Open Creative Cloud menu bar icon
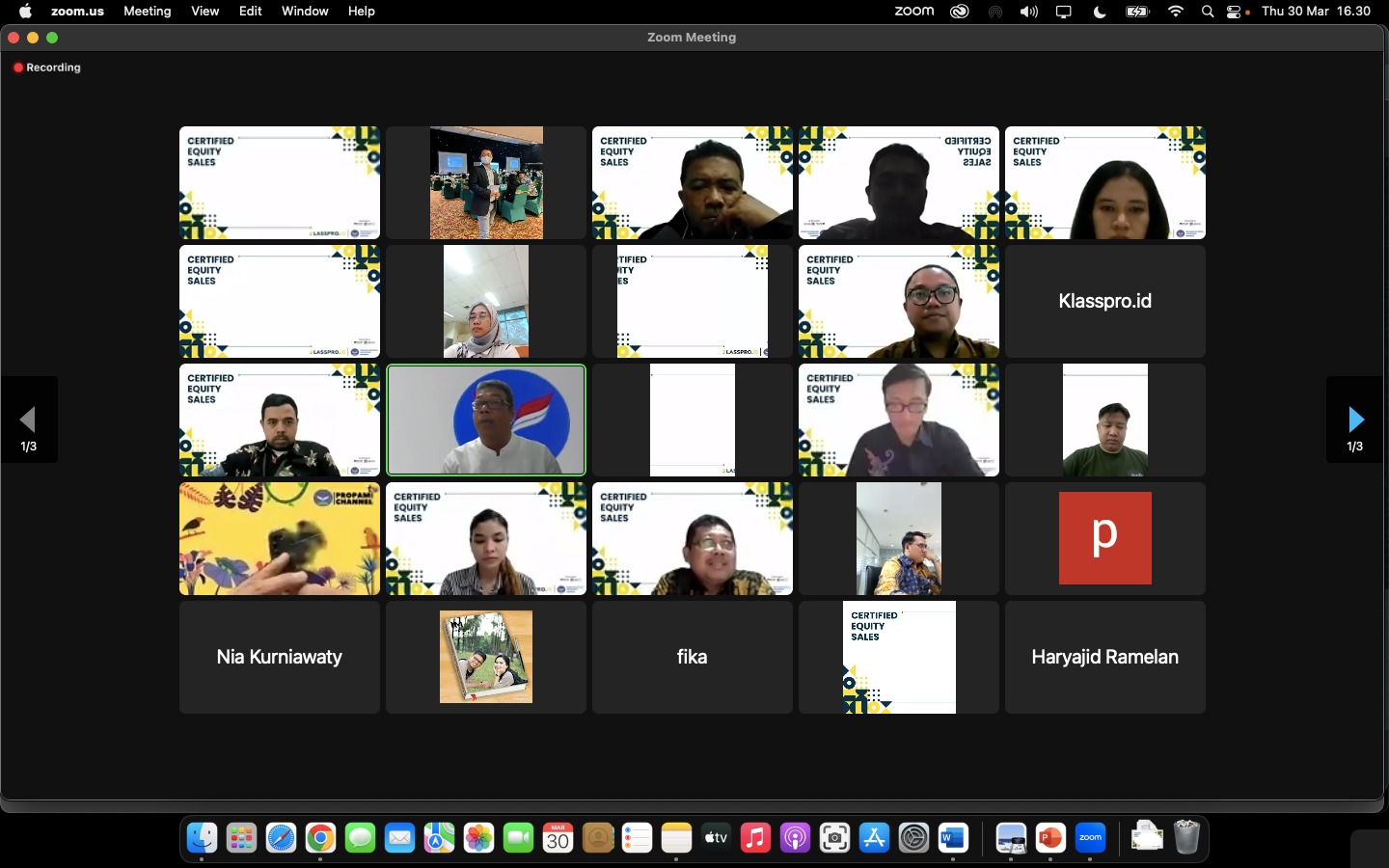The height and width of the screenshot is (868, 1389). (x=959, y=12)
